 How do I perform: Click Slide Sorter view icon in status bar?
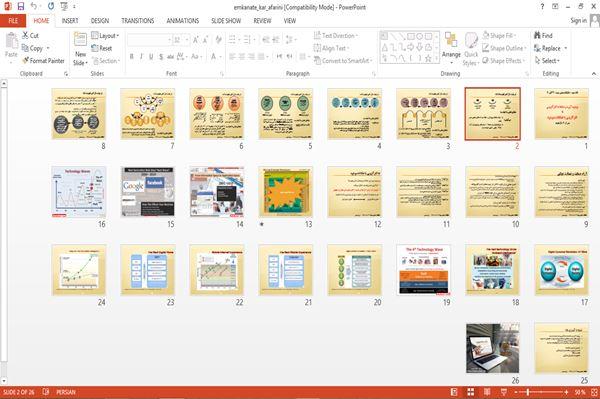point(471,392)
